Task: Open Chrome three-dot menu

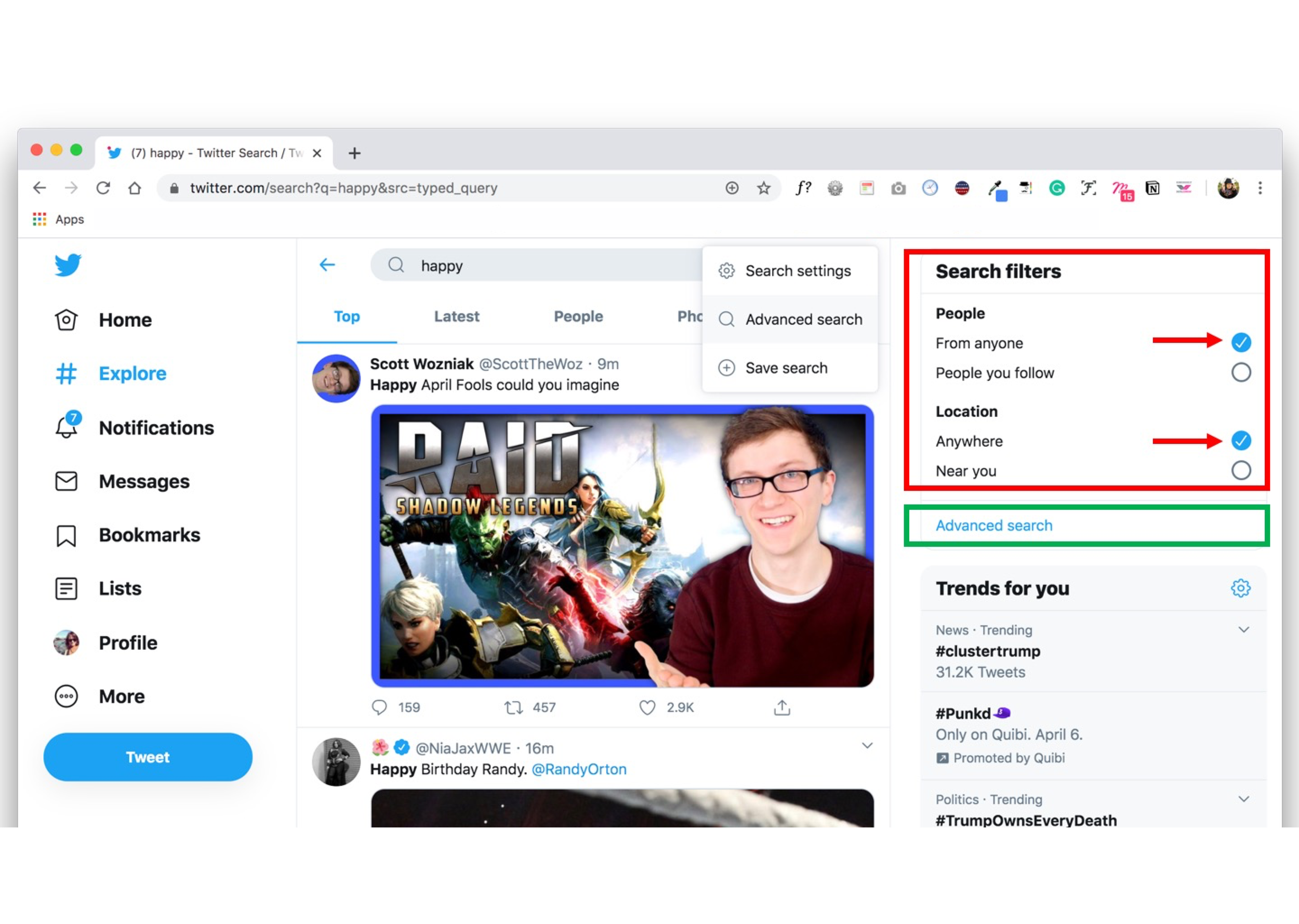Action: coord(1261,188)
